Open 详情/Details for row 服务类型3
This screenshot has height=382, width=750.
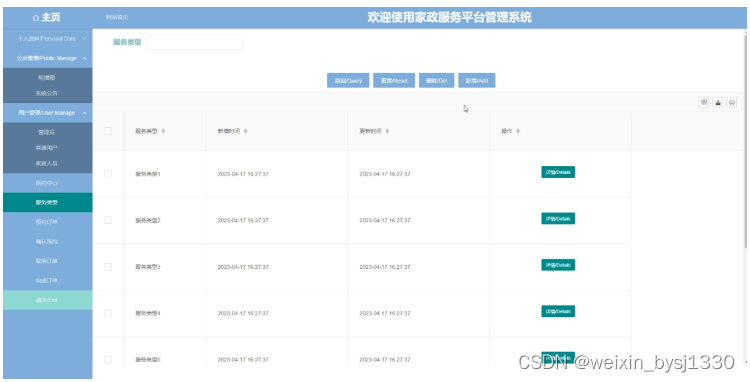coord(558,265)
